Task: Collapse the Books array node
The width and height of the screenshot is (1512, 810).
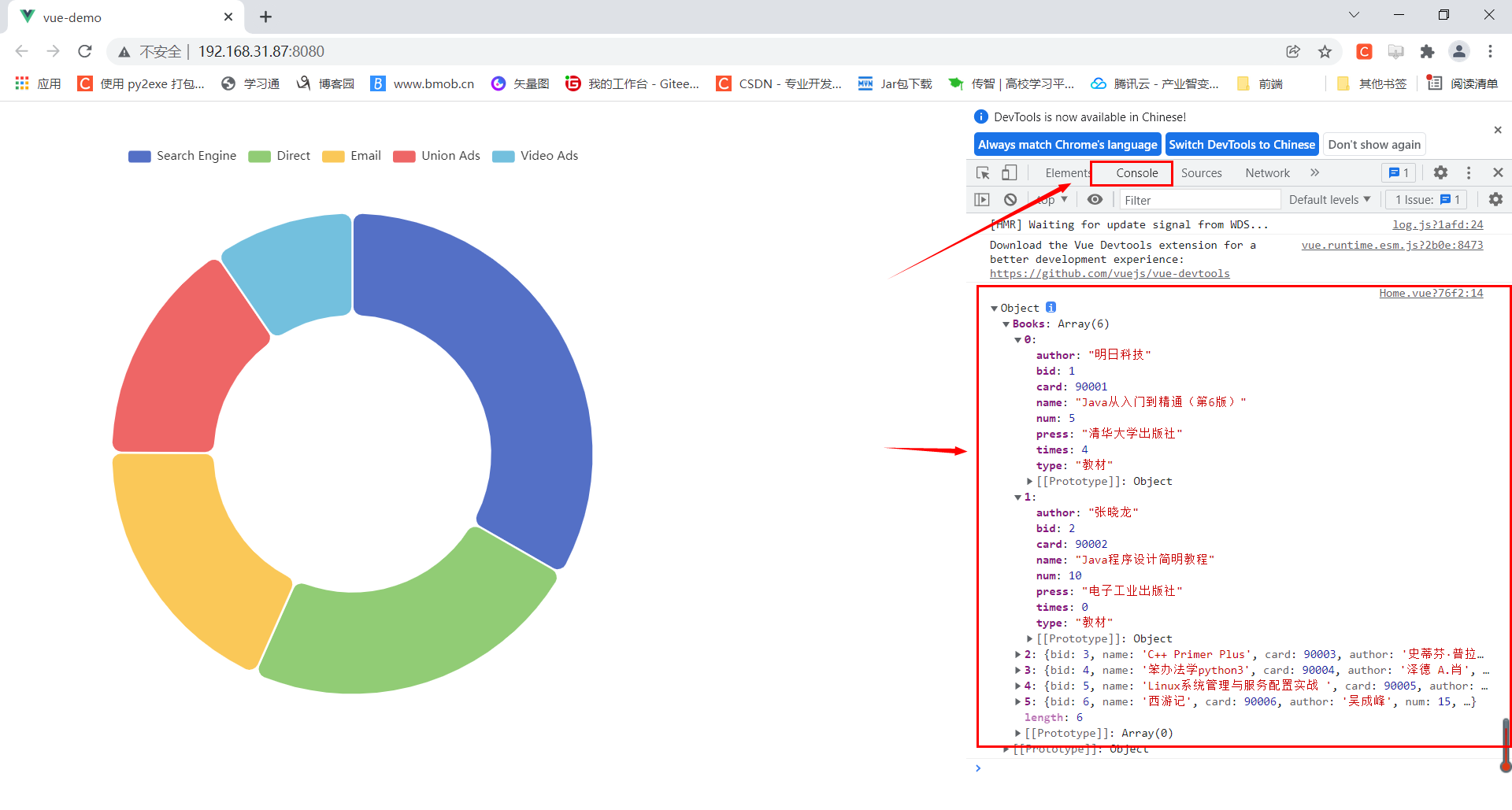Action: (1006, 324)
